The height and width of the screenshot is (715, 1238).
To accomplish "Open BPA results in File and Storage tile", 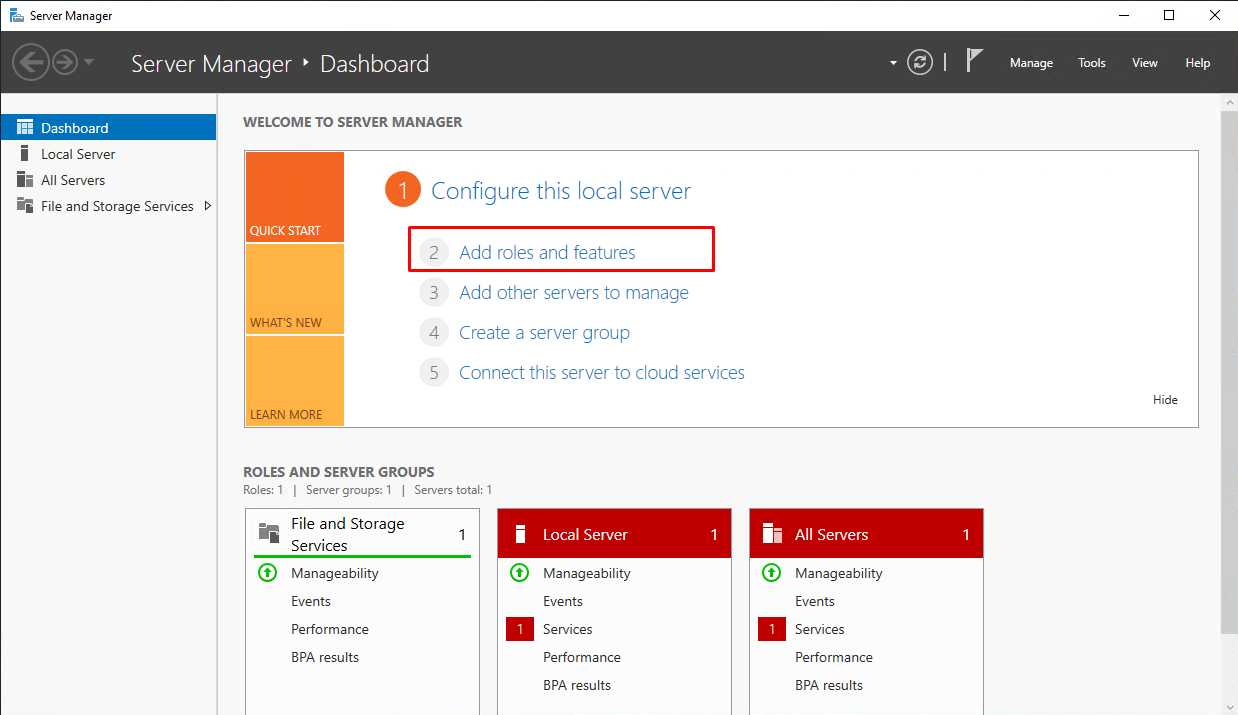I will [324, 657].
